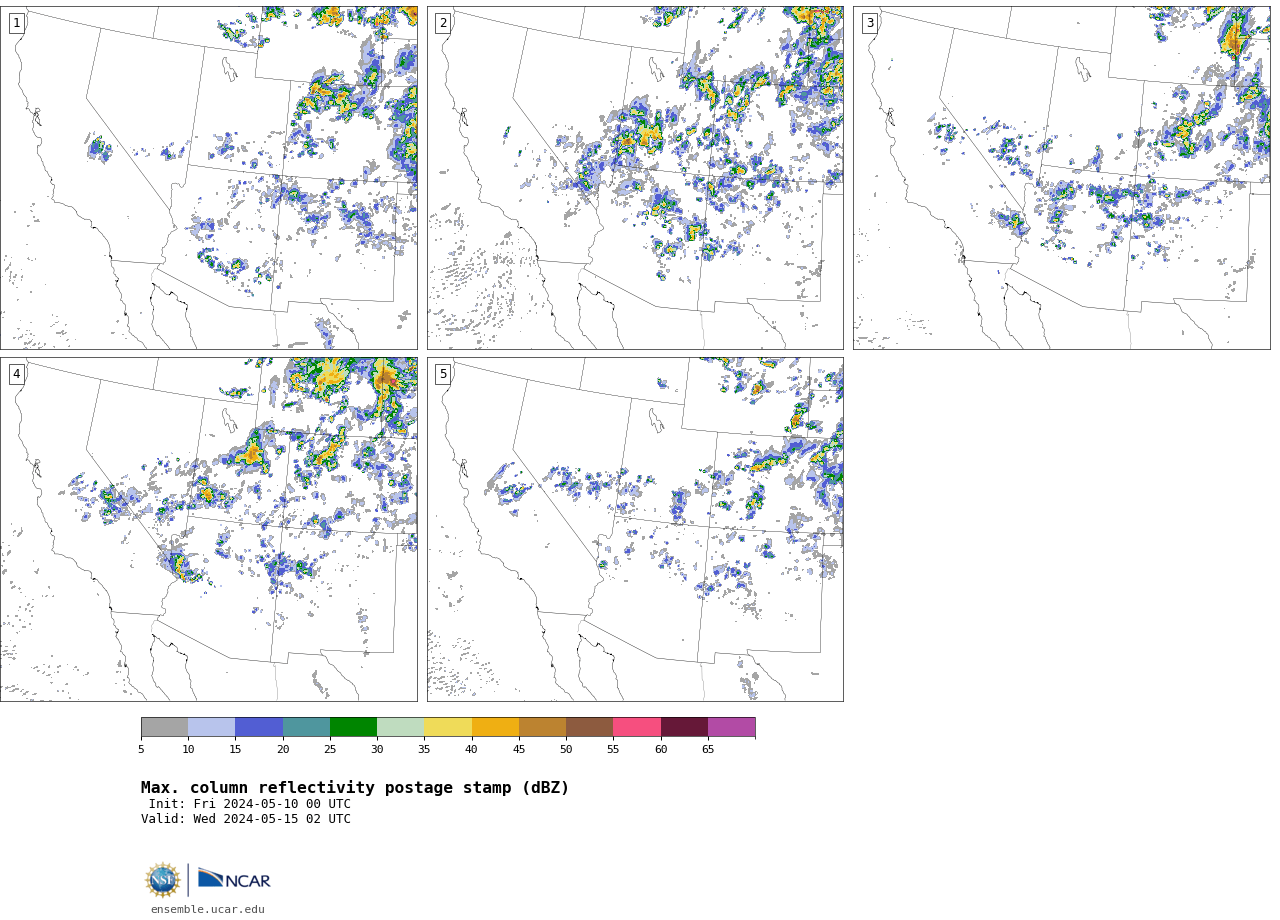
Task: Click the blue 15-20 dBZ swatch
Action: click(259, 727)
